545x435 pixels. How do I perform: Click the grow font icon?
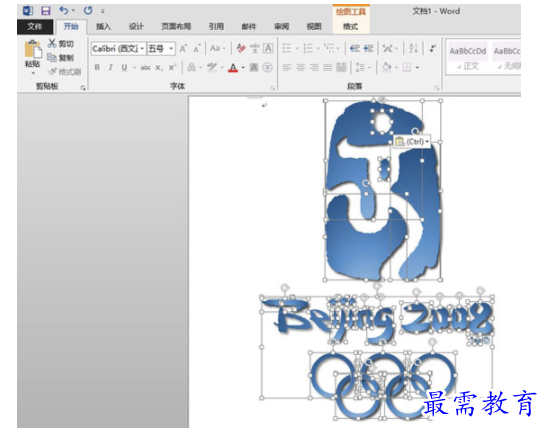coord(183,49)
